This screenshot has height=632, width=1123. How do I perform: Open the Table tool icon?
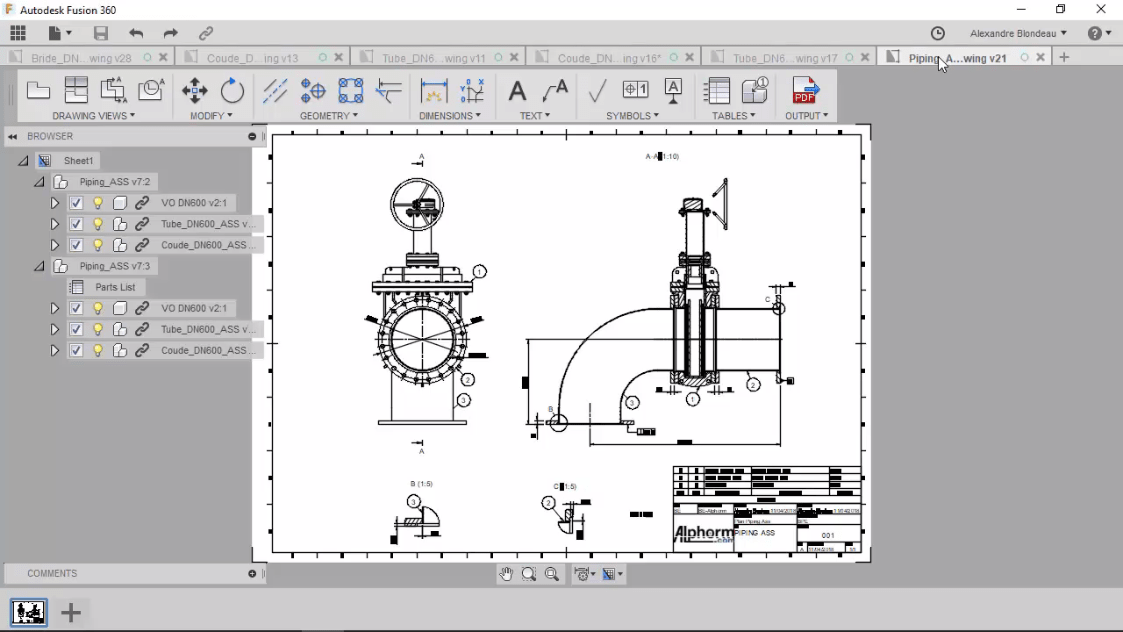tap(716, 91)
